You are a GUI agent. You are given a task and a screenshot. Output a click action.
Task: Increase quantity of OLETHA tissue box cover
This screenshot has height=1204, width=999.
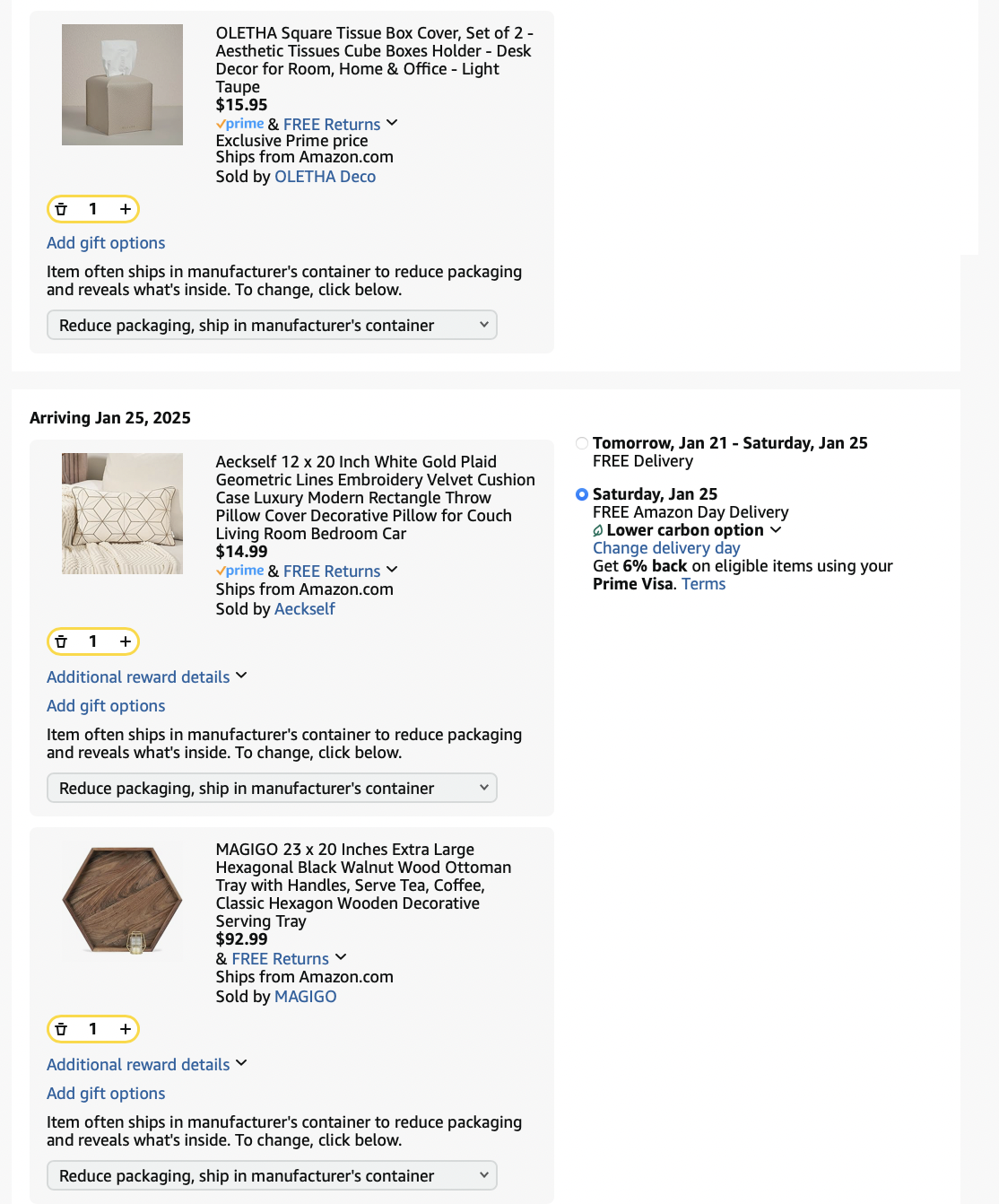pyautogui.click(x=126, y=209)
